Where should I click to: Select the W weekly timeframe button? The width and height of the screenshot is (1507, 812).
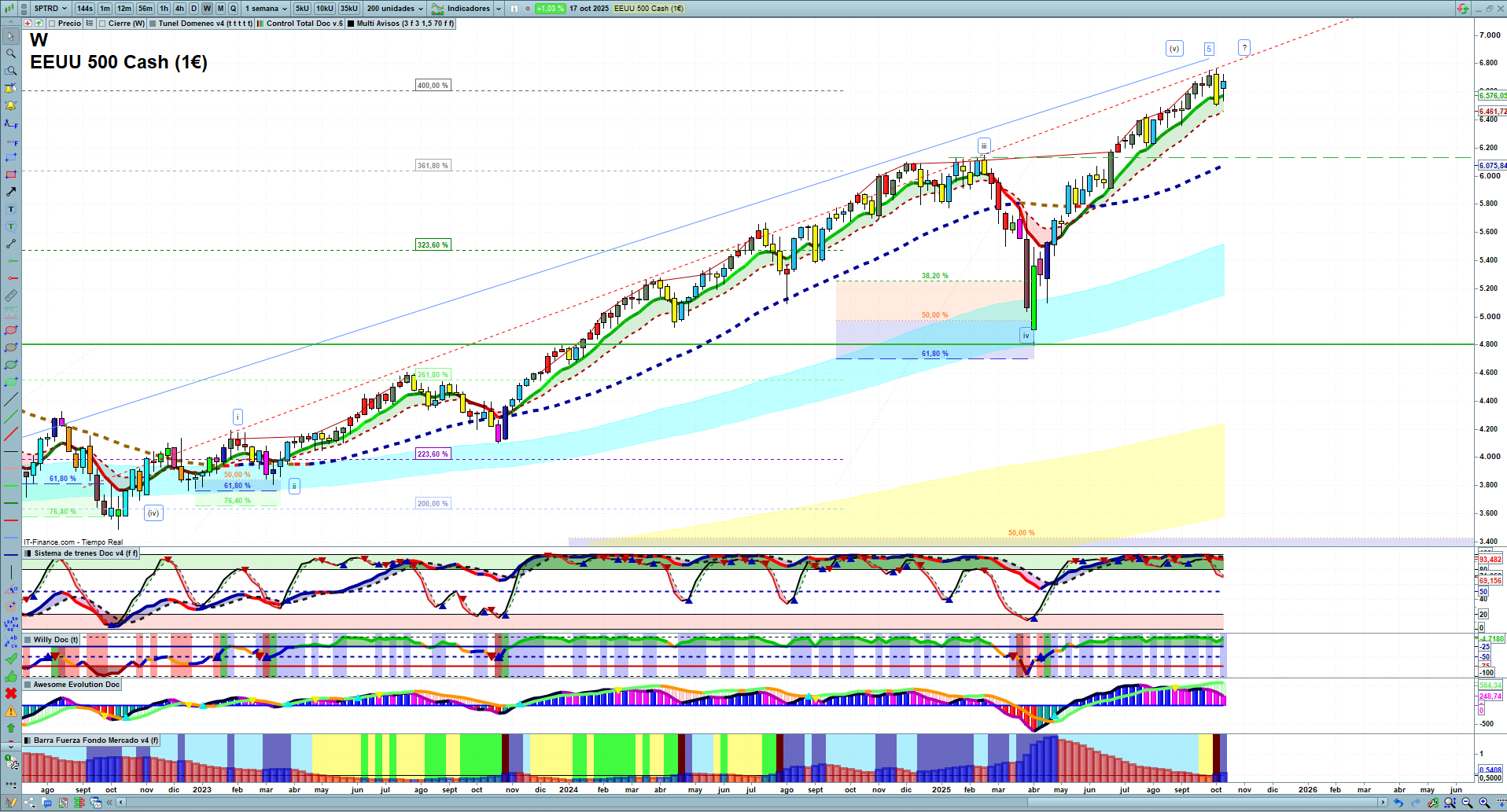[x=207, y=9]
